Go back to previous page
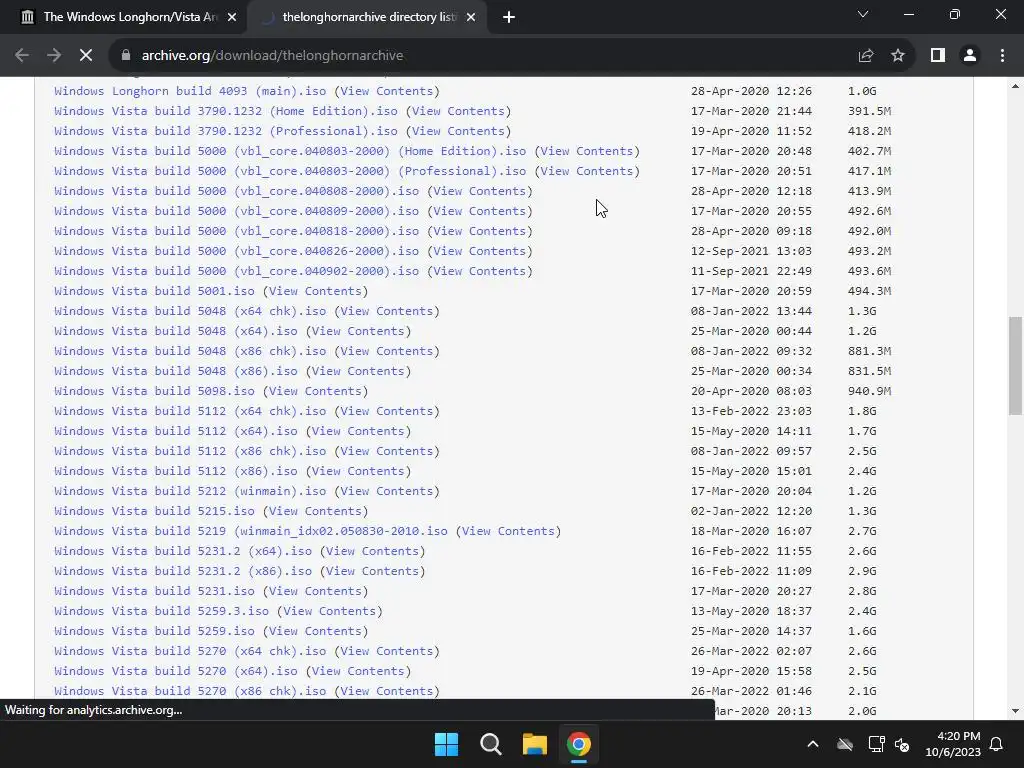 (22, 56)
